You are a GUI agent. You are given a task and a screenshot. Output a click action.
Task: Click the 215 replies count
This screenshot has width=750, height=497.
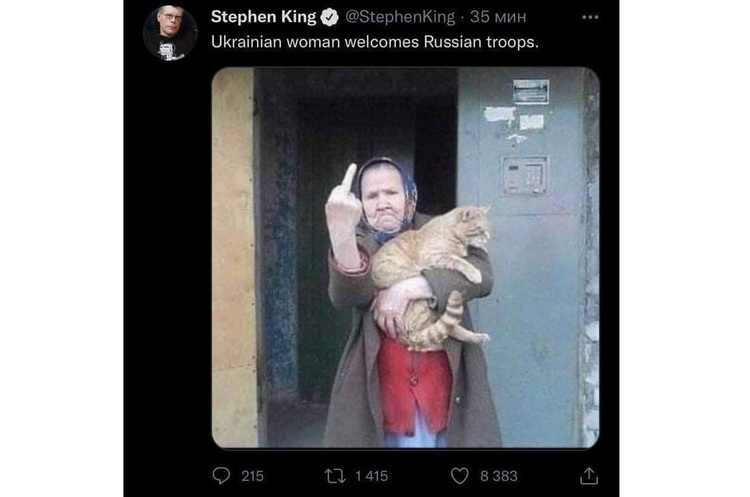252,476
